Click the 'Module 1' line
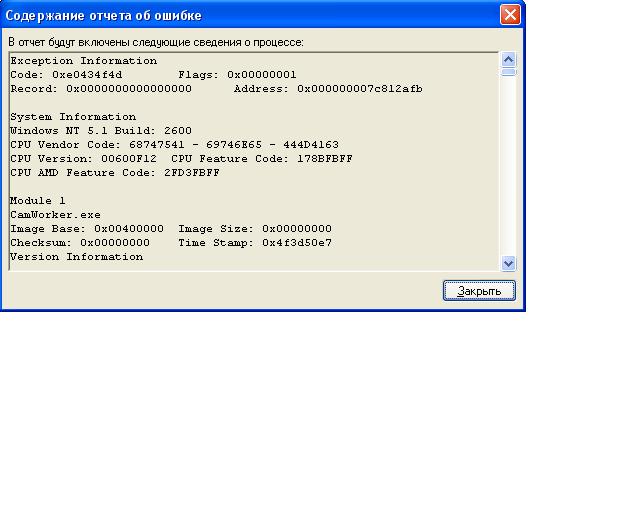Image resolution: width=640 pixels, height=512 pixels. point(38,200)
